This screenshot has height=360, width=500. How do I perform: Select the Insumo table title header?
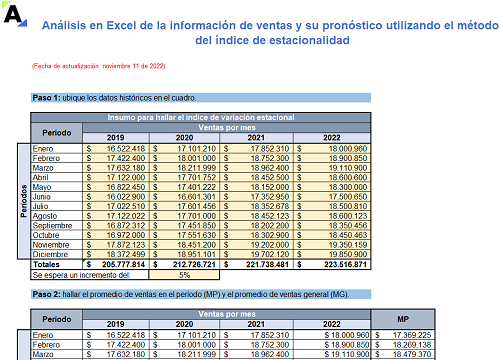(x=201, y=118)
